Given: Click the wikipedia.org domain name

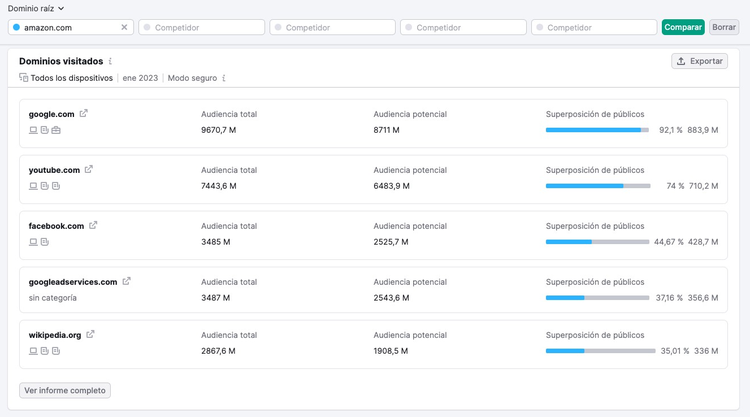Looking at the screenshot, I should (x=55, y=335).
